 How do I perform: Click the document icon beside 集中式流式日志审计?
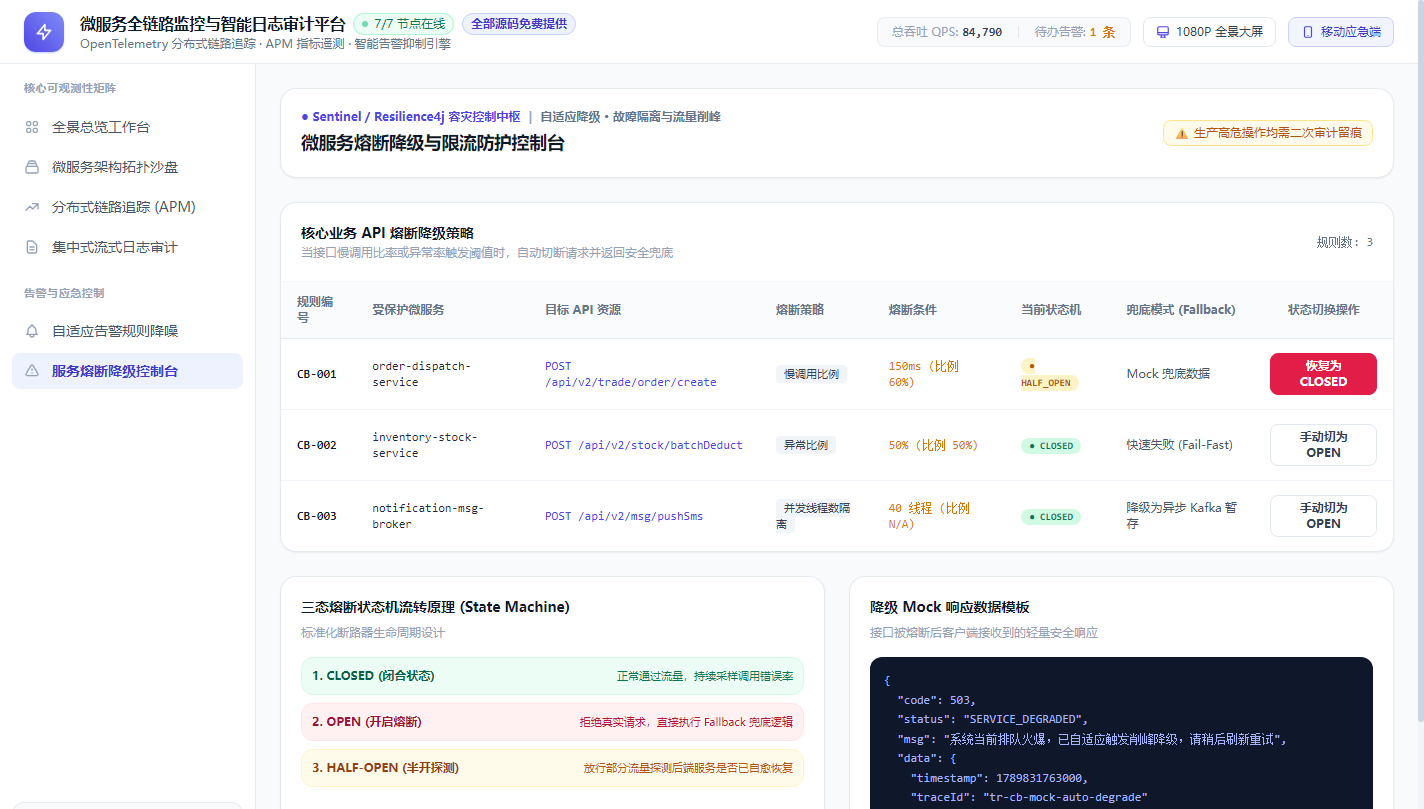point(32,247)
